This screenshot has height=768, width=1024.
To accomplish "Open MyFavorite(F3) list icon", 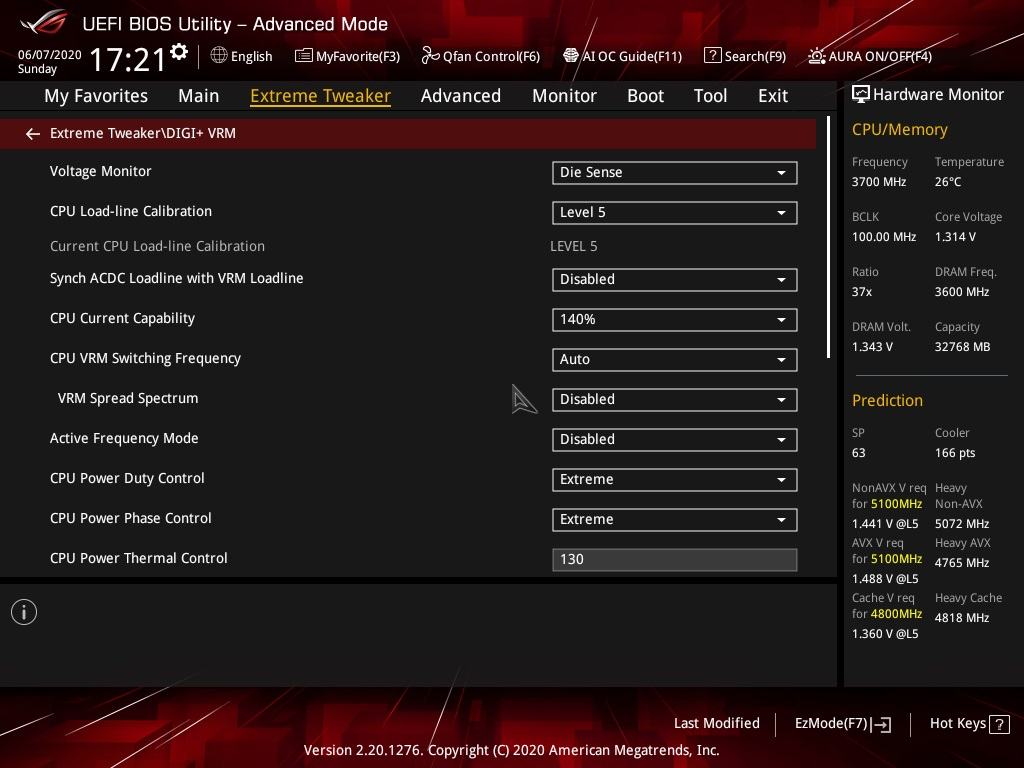I will pyautogui.click(x=303, y=56).
